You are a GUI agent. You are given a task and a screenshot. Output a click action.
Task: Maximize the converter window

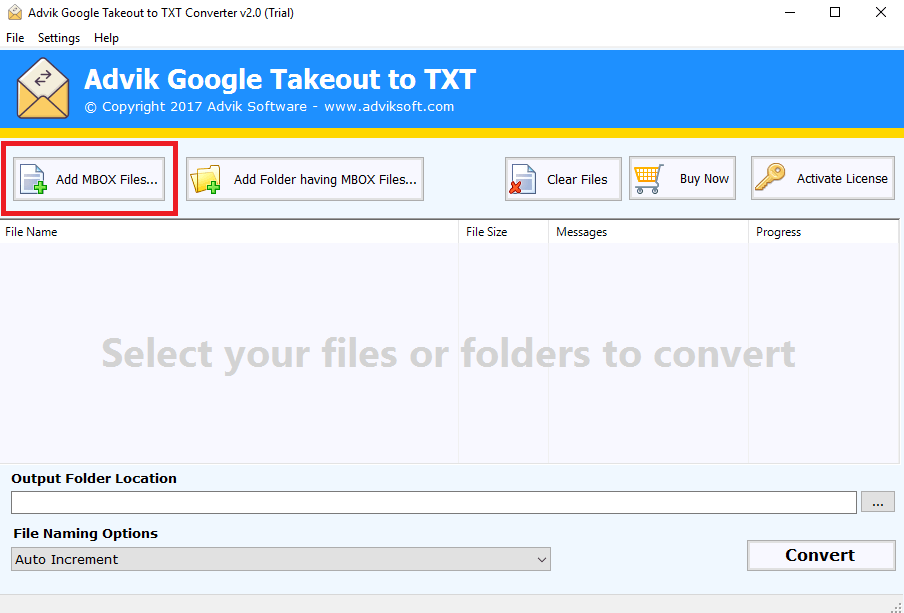(835, 12)
